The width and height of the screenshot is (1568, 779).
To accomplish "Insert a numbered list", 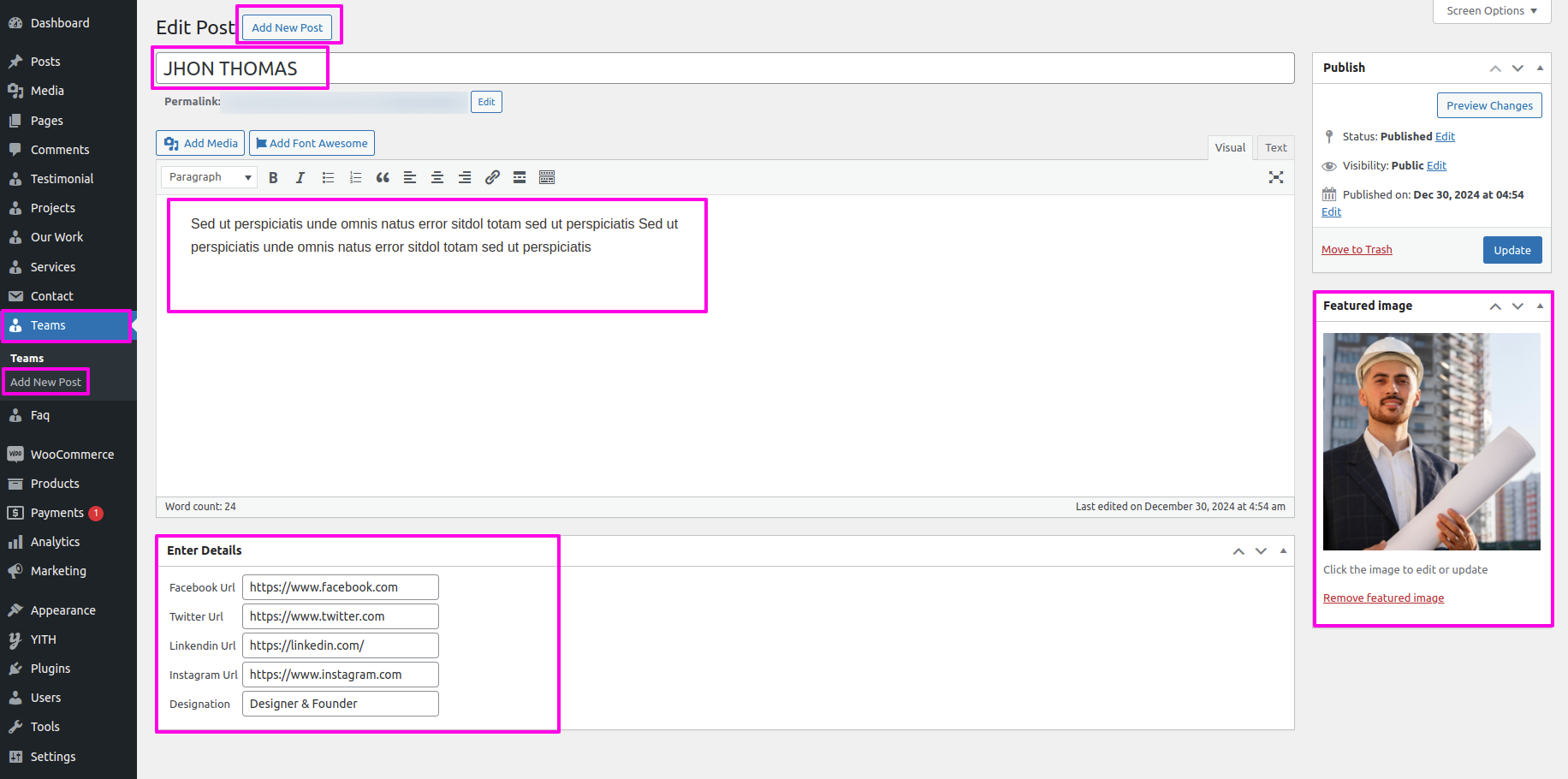I will coord(355,177).
